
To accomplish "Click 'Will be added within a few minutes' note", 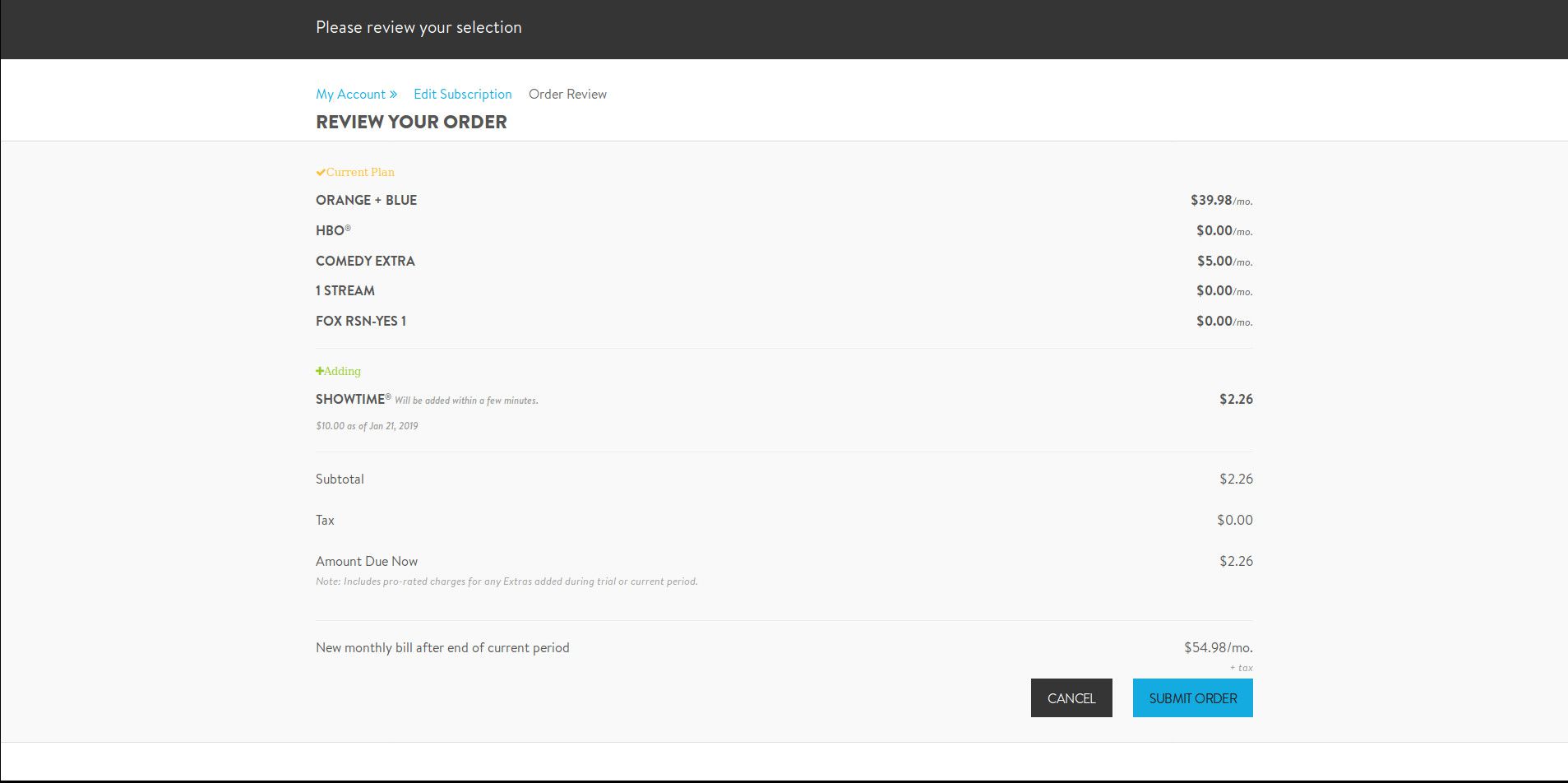I will coord(466,401).
